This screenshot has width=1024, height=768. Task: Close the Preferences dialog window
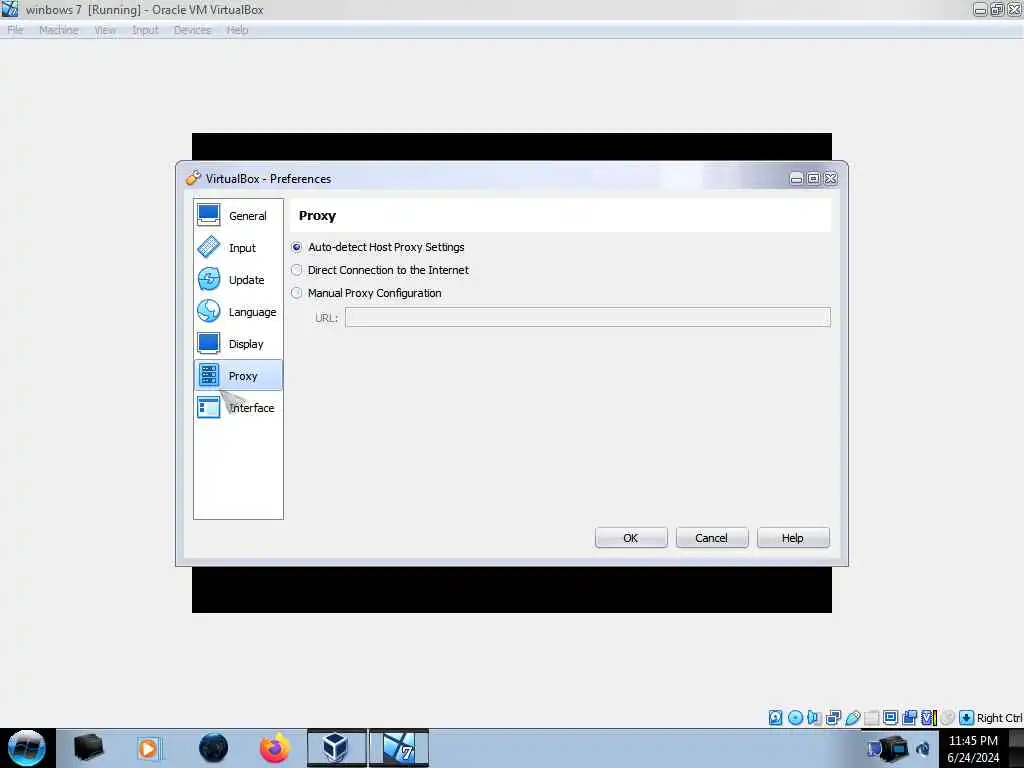tap(830, 178)
